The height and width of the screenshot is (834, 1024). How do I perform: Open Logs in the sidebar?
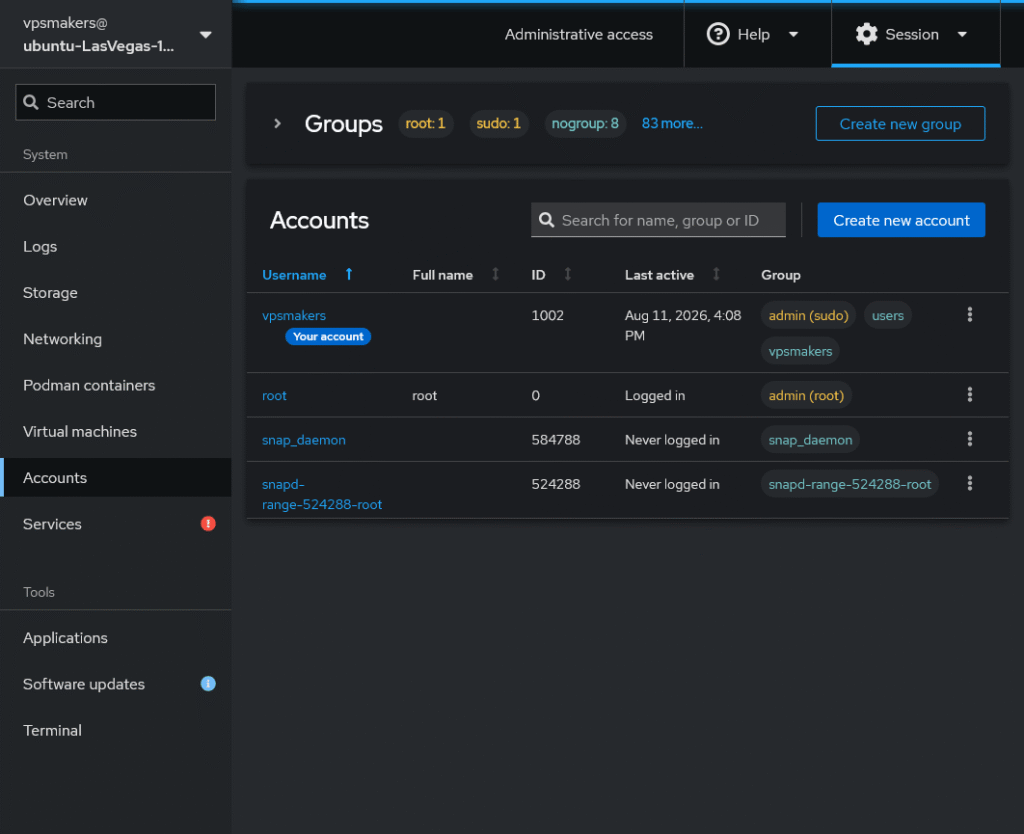pyautogui.click(x=116, y=247)
